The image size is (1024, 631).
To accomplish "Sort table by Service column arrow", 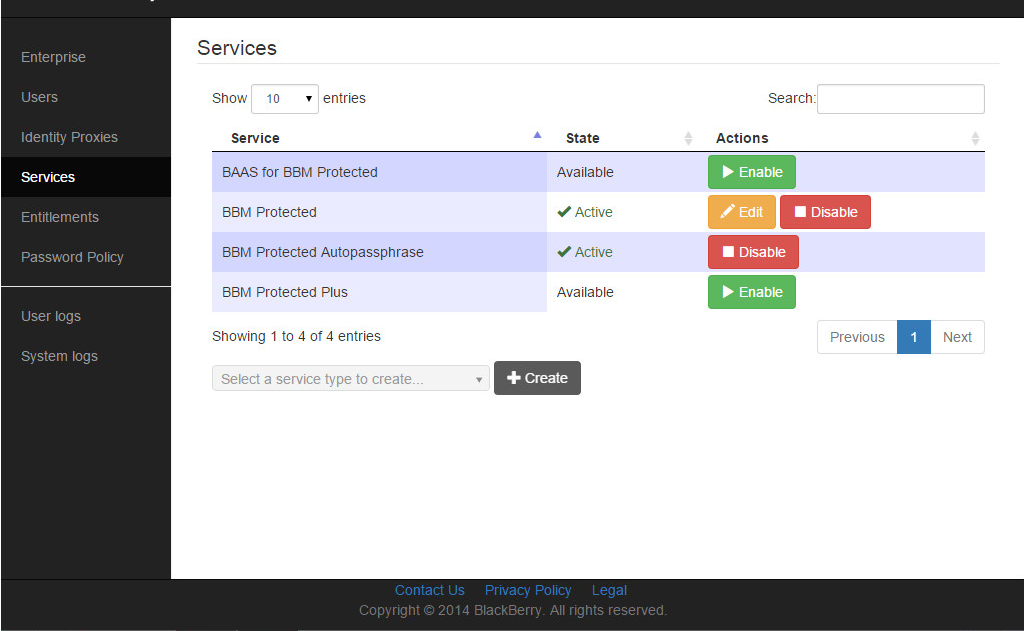I will pyautogui.click(x=537, y=136).
